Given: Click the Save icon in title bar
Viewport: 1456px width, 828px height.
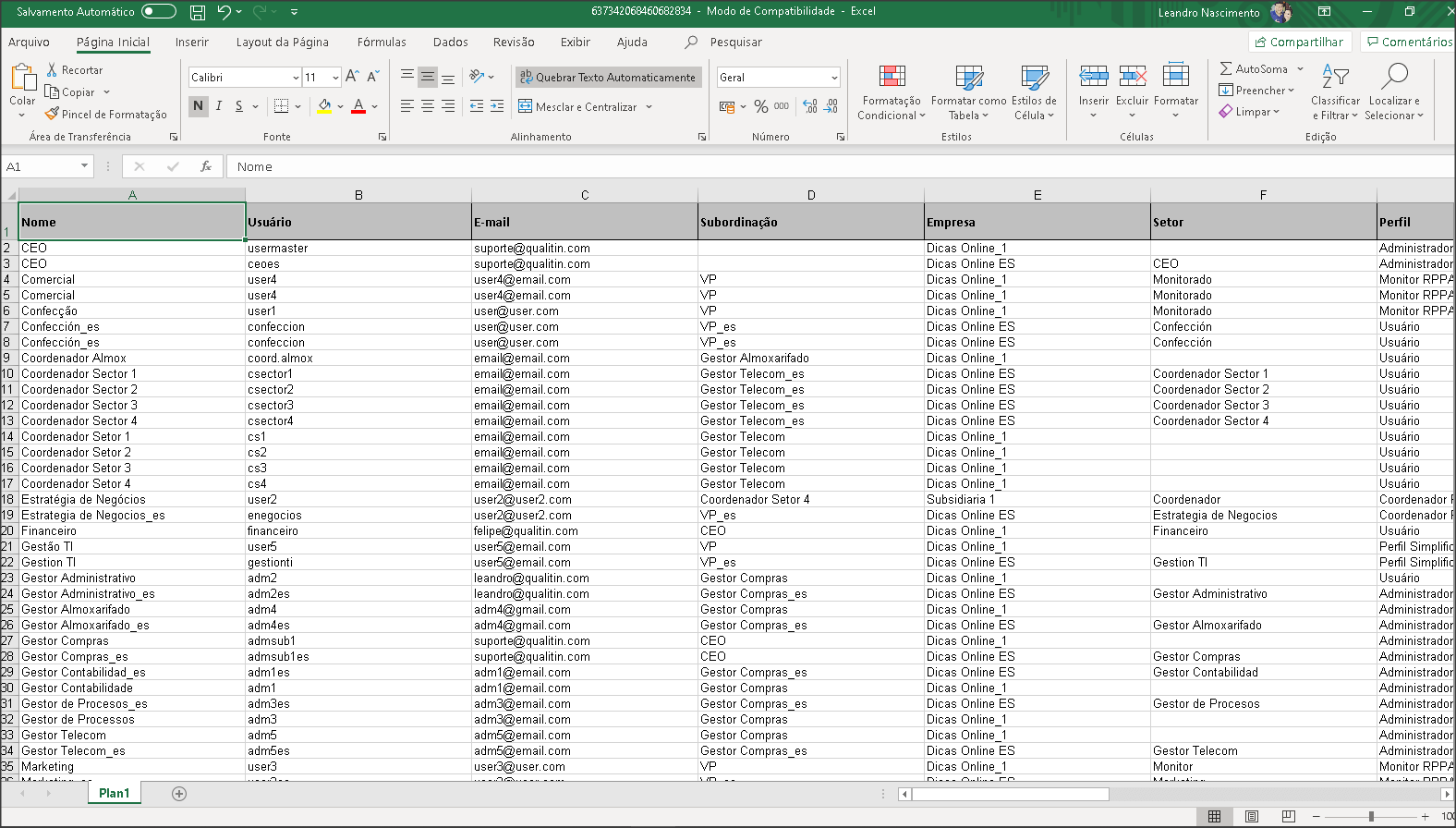Looking at the screenshot, I should point(197,12).
